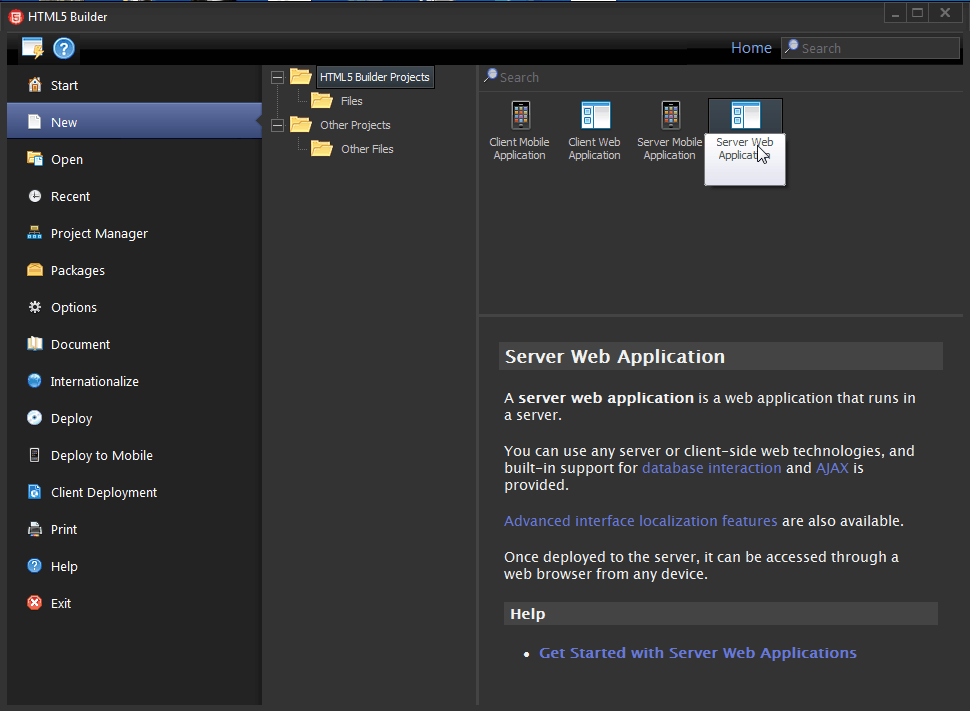Collapse the HTML5 Builder Projects tree node
The image size is (970, 711).
coord(278,77)
